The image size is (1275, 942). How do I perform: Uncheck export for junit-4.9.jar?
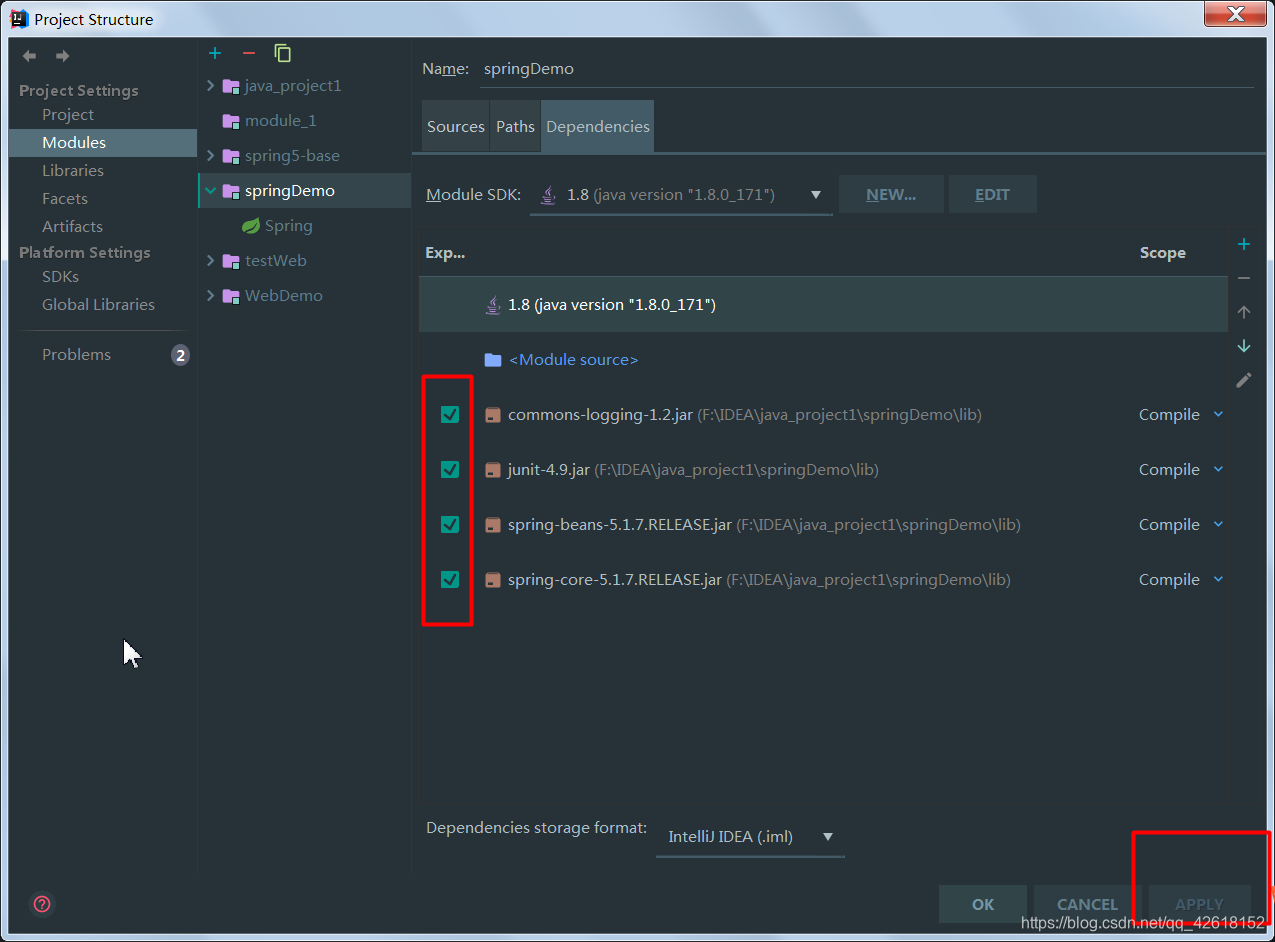point(450,470)
